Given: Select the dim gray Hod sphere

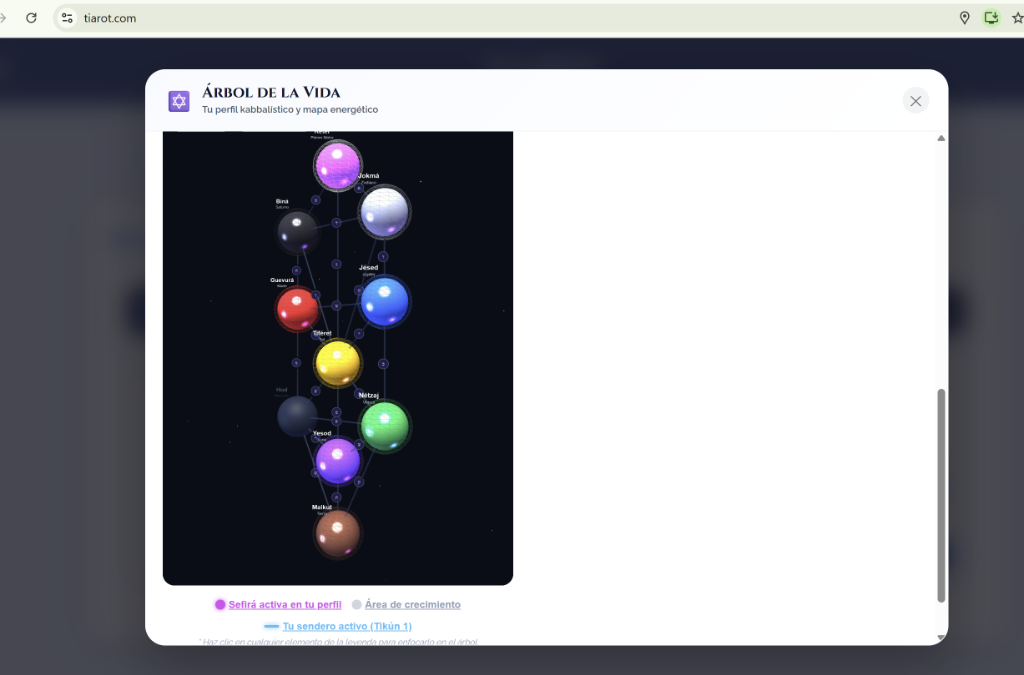Looking at the screenshot, I should coord(297,416).
